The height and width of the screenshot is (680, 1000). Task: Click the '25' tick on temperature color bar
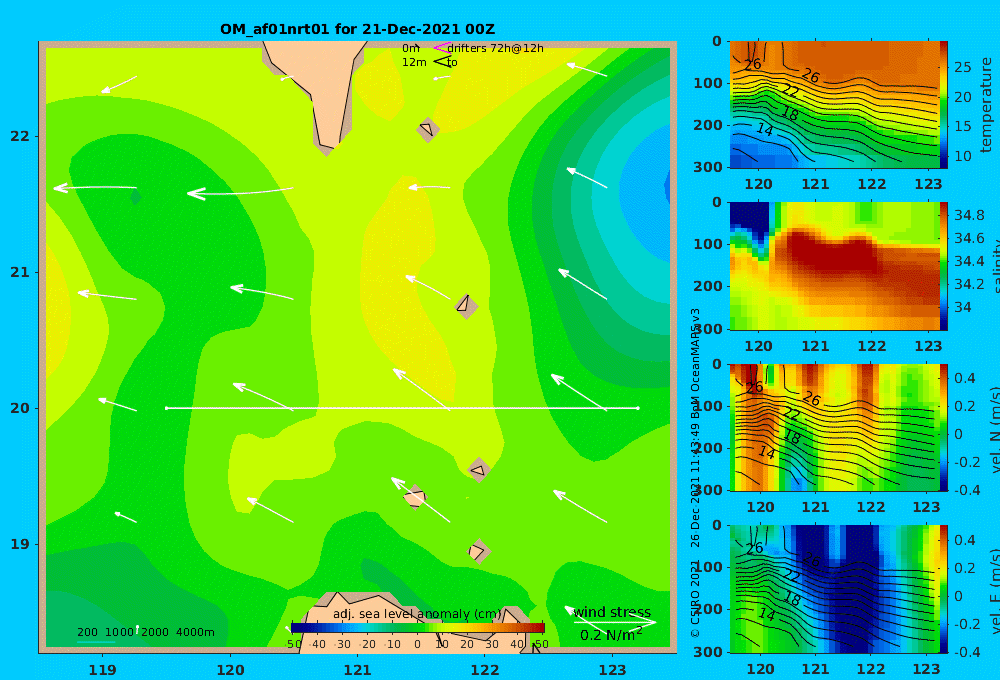[x=962, y=68]
